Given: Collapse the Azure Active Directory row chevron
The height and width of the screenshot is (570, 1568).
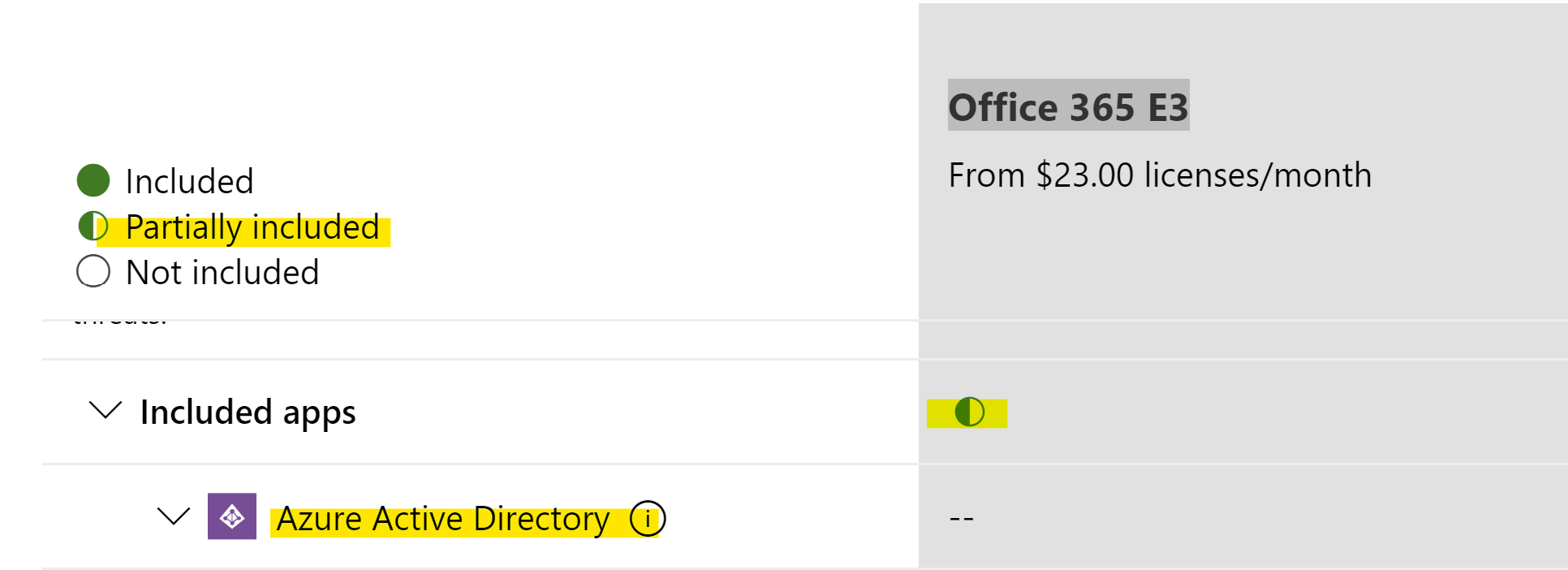Looking at the screenshot, I should coord(173,516).
